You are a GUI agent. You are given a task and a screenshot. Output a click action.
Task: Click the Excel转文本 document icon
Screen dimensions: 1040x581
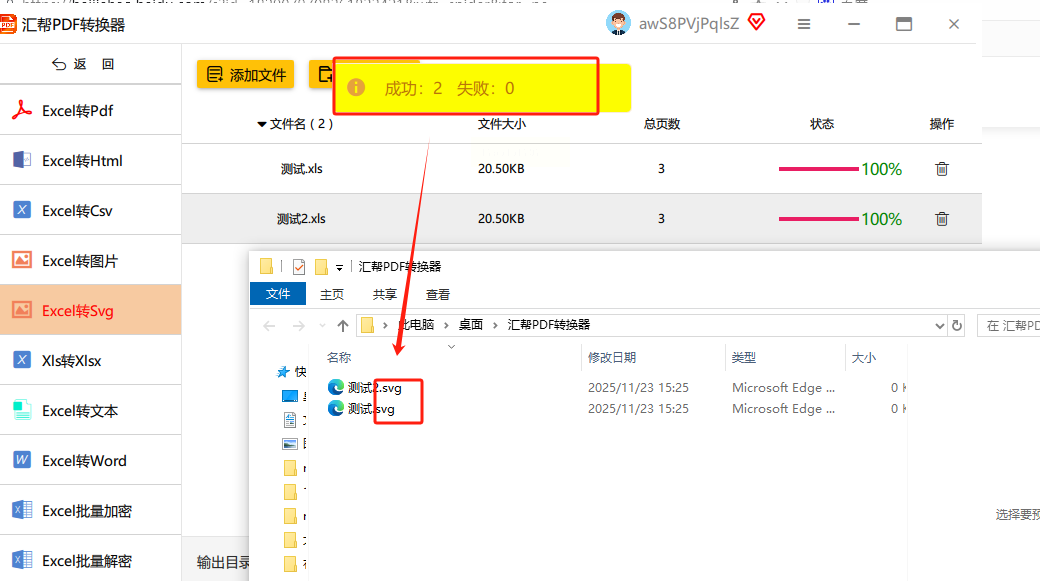tap(22, 410)
